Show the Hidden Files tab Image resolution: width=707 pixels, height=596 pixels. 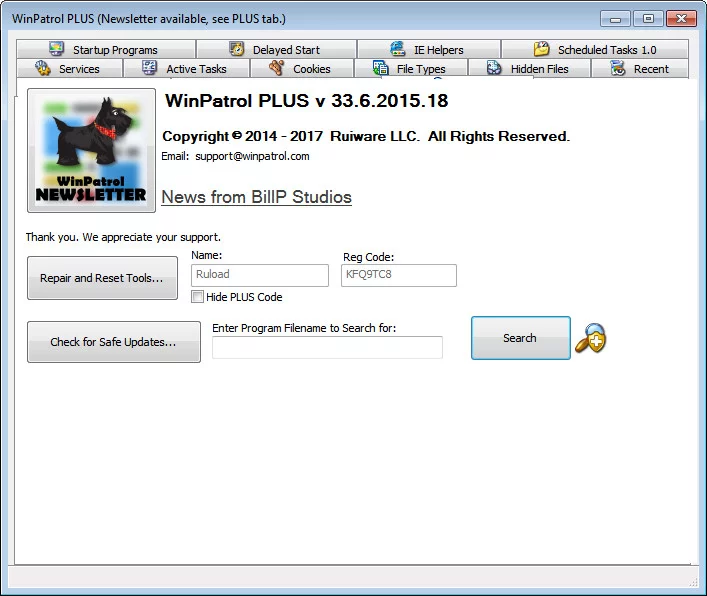click(x=529, y=69)
